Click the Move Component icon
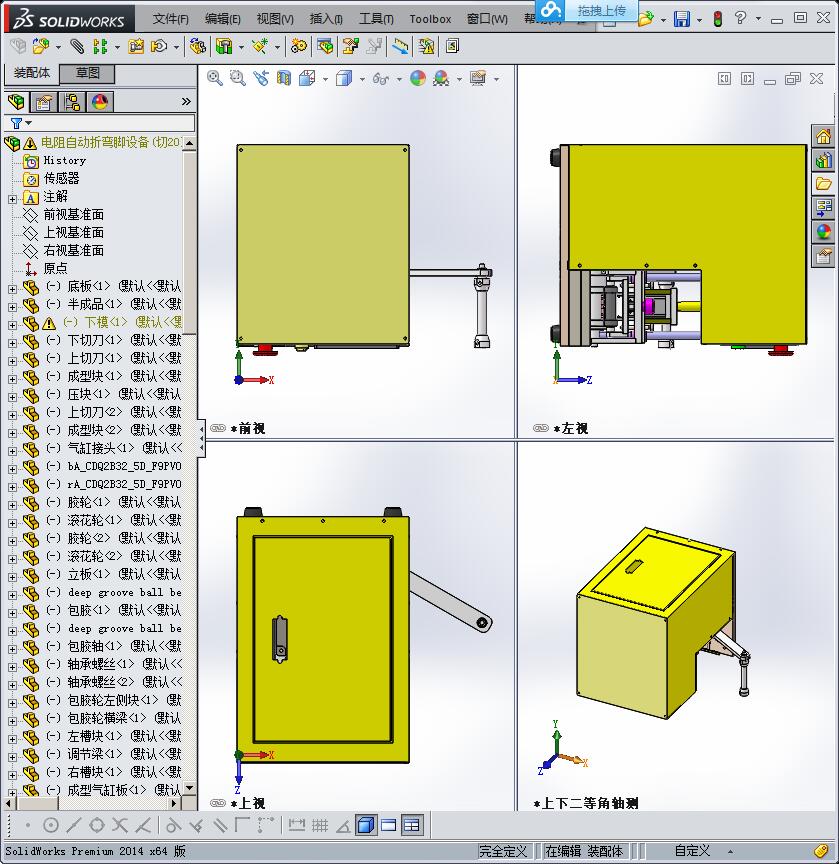Image resolution: width=839 pixels, height=864 pixels. (159, 46)
